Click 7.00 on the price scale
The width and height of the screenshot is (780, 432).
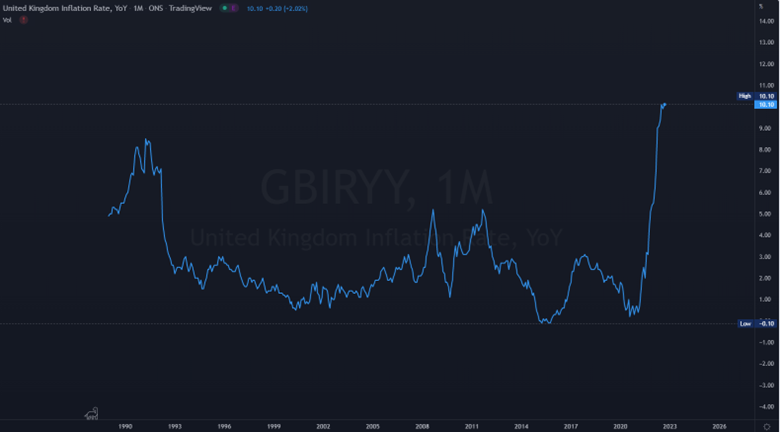click(766, 171)
